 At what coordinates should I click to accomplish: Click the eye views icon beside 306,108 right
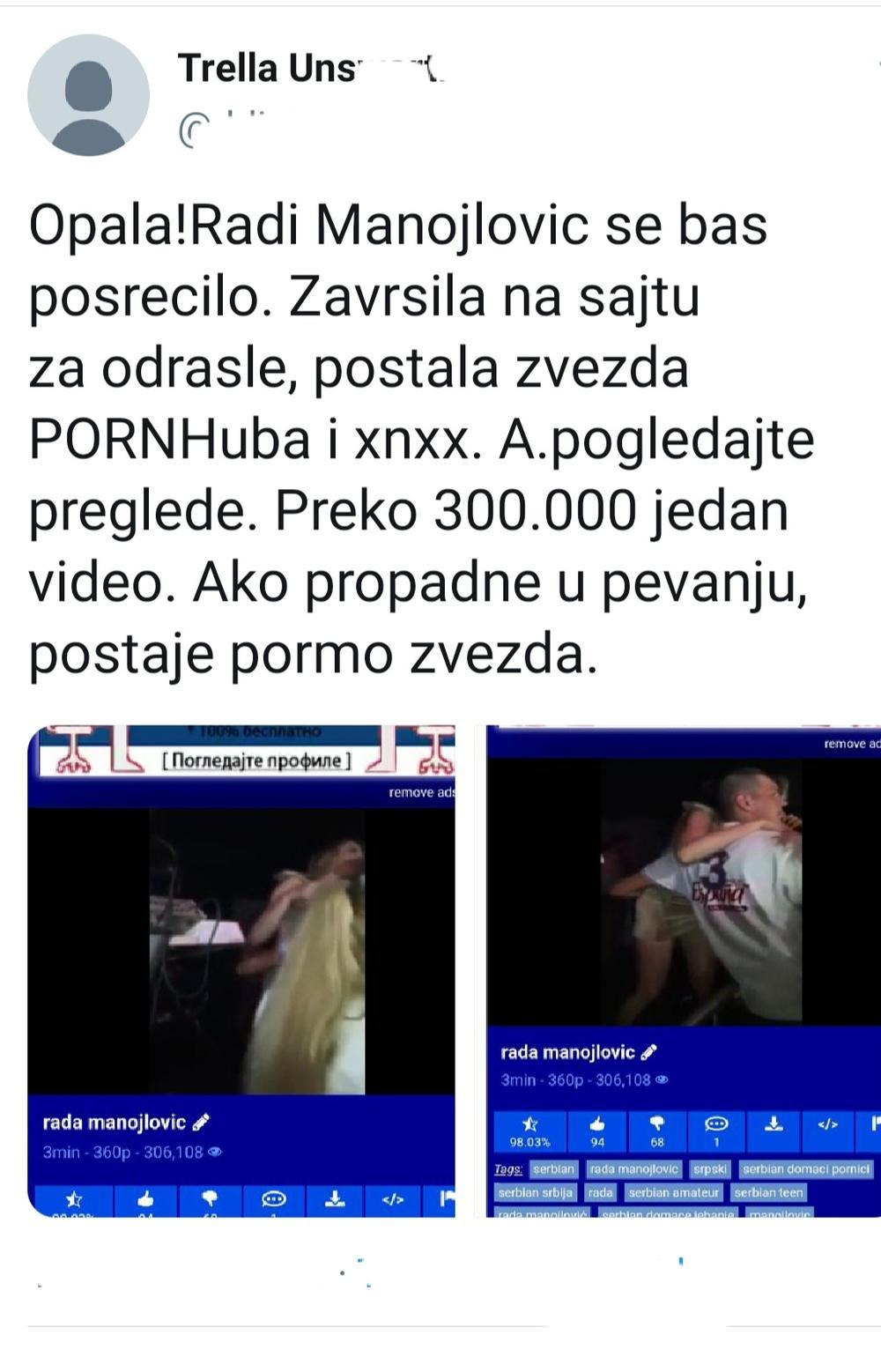point(663,1079)
